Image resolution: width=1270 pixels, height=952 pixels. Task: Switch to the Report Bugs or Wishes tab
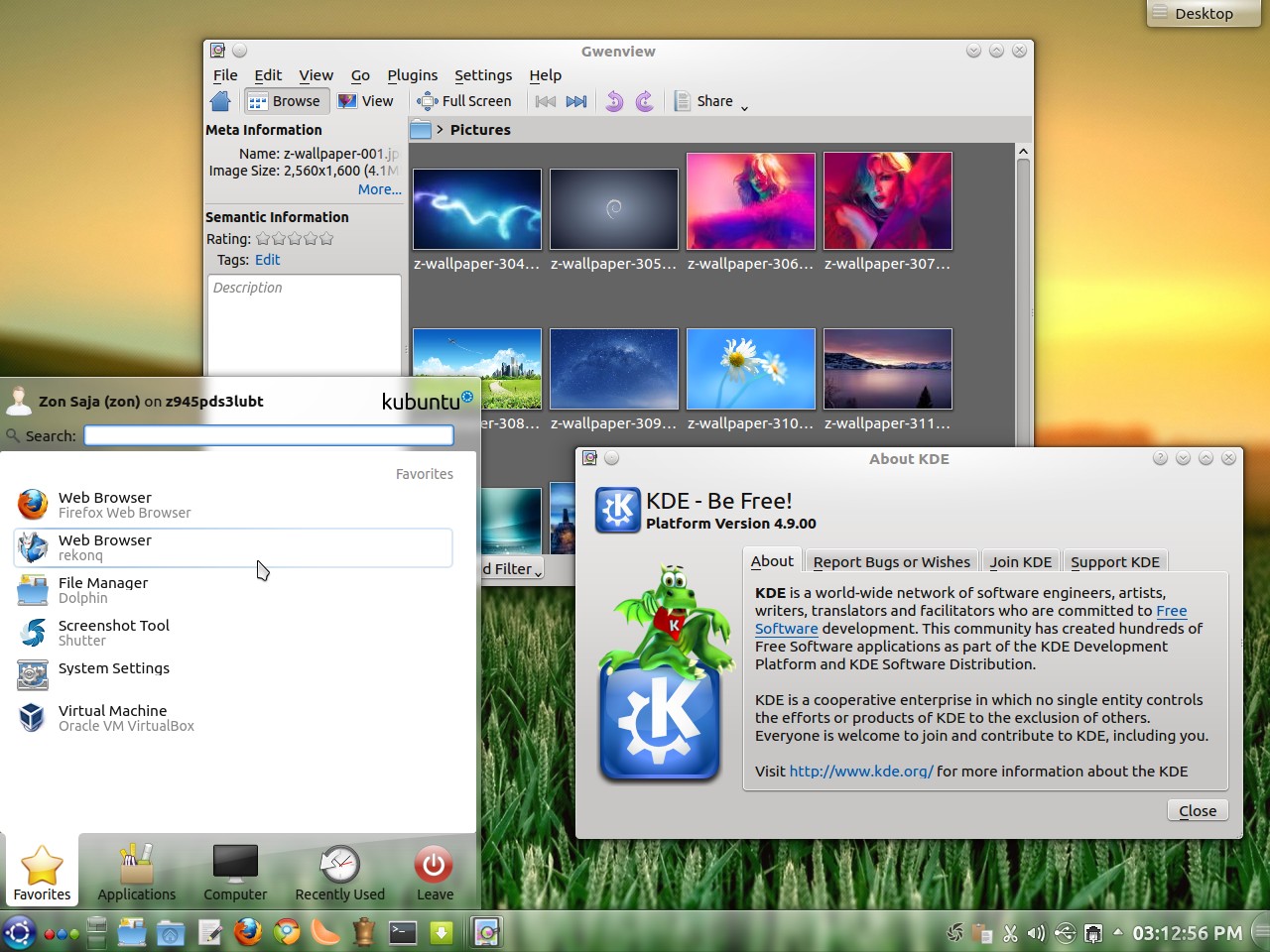pos(890,561)
